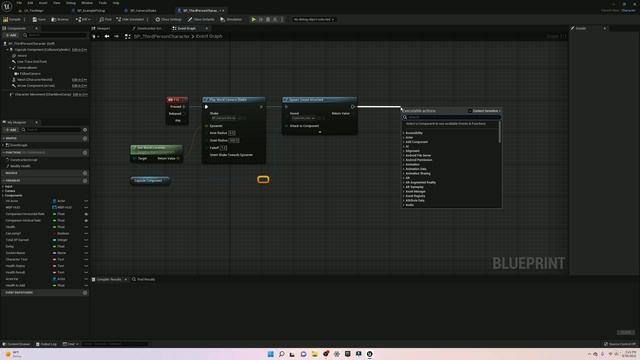Click the Simulation toolbar button

point(231,19)
